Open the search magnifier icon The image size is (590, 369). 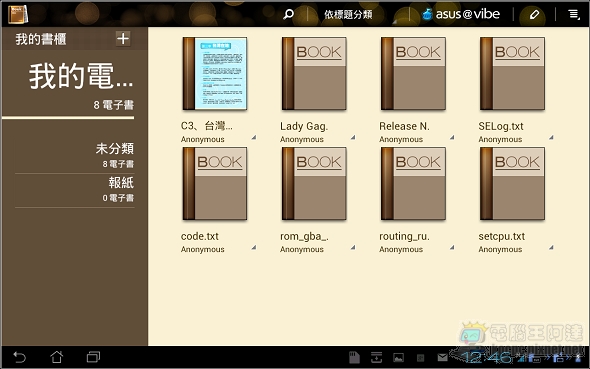pyautogui.click(x=288, y=14)
